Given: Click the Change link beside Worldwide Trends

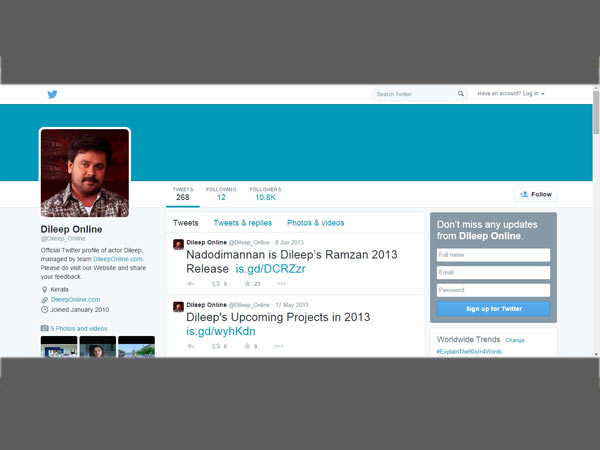Looking at the screenshot, I should click(x=515, y=341).
